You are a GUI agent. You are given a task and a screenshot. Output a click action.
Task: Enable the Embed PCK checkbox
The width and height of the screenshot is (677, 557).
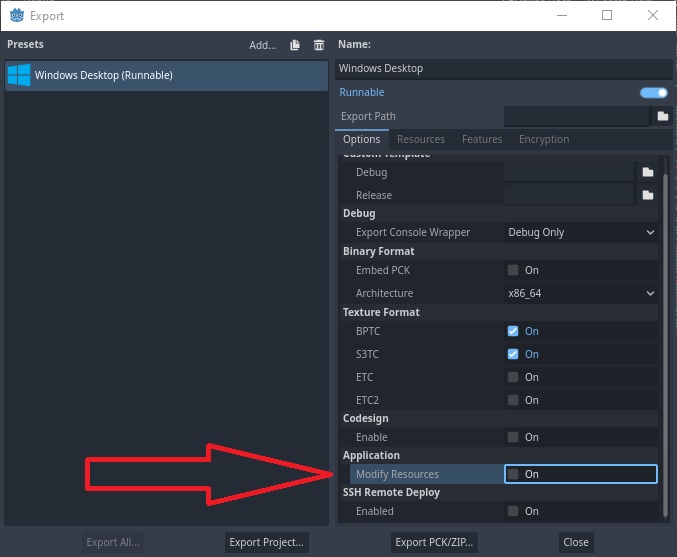(512, 270)
